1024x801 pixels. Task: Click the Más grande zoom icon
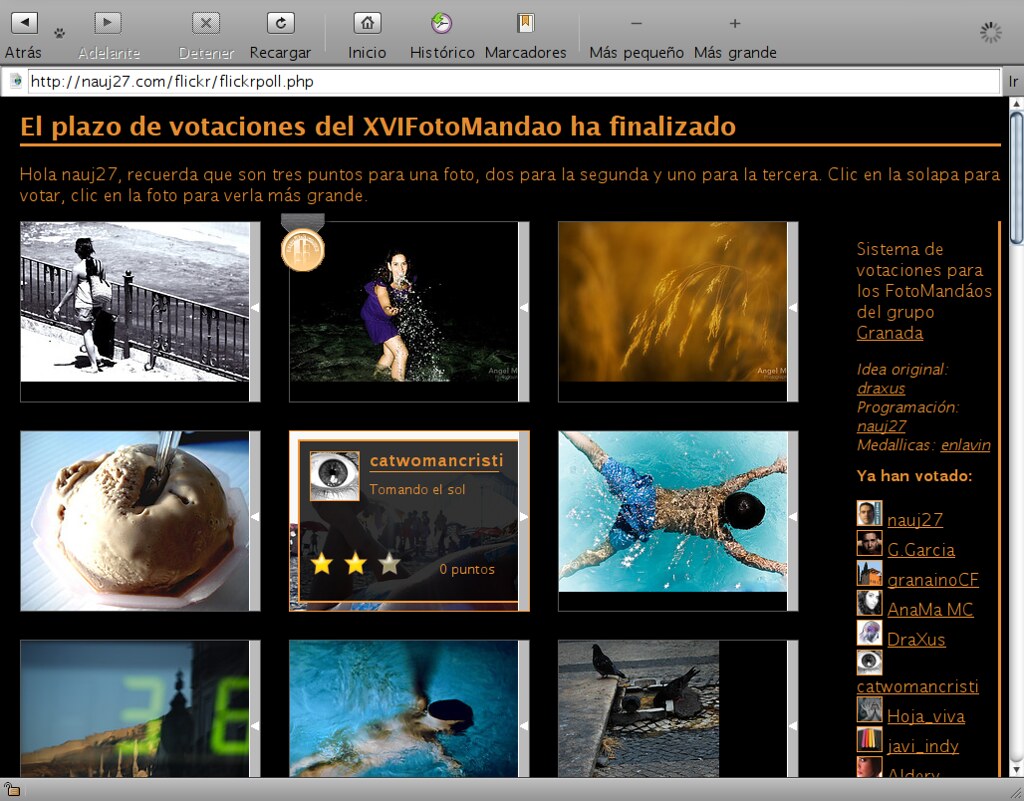click(x=734, y=22)
